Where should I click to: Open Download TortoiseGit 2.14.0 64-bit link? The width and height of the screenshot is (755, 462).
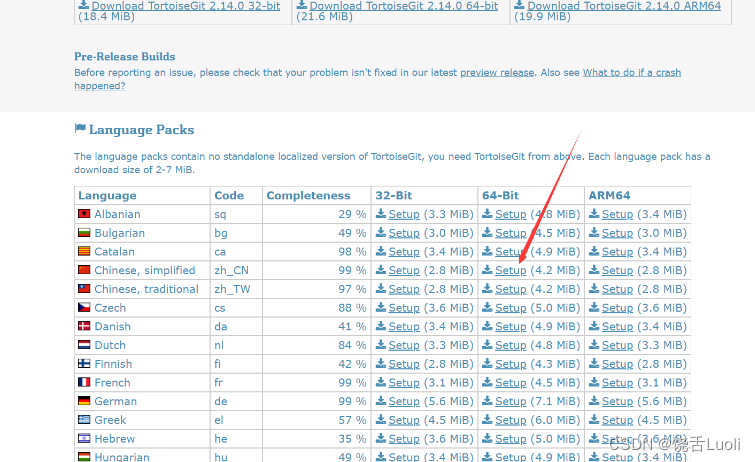(404, 6)
